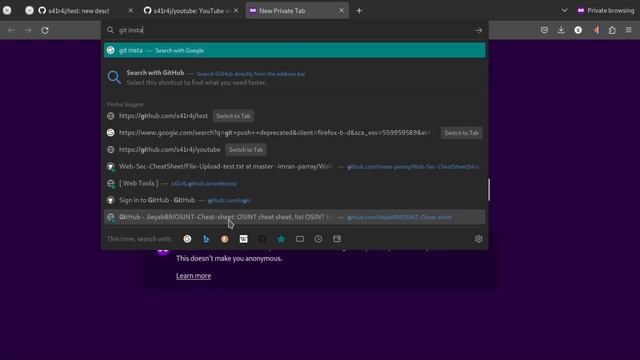640x360 pixels.
Task: Reload the current page
Action: tap(45, 30)
